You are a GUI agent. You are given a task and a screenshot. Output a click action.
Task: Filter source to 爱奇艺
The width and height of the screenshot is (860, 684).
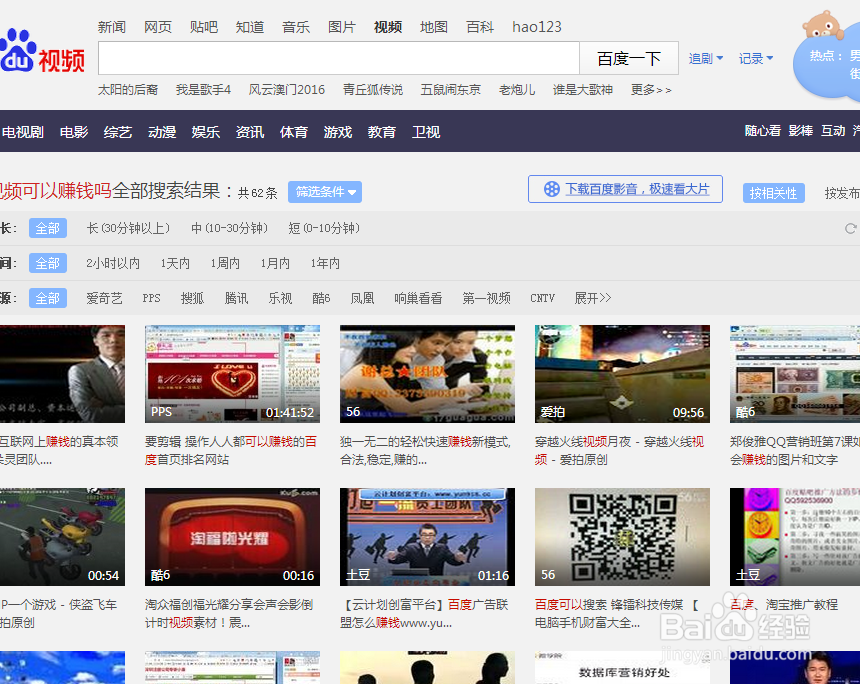pos(104,298)
